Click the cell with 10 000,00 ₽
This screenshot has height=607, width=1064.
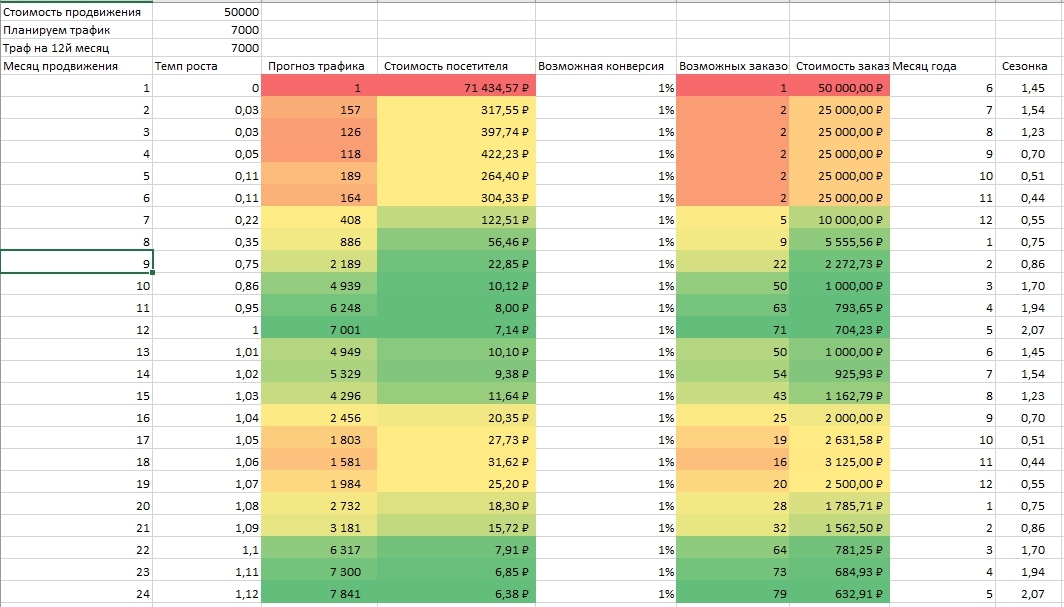tap(839, 220)
